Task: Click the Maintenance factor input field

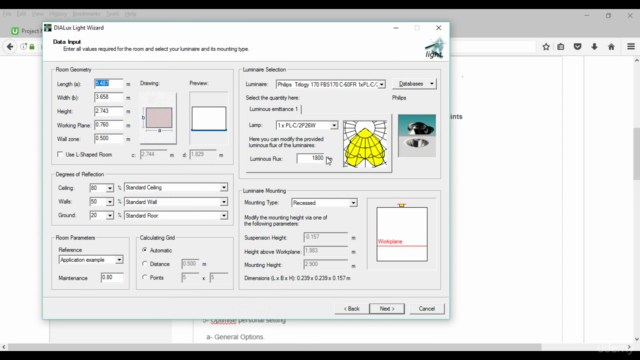Action: point(112,278)
